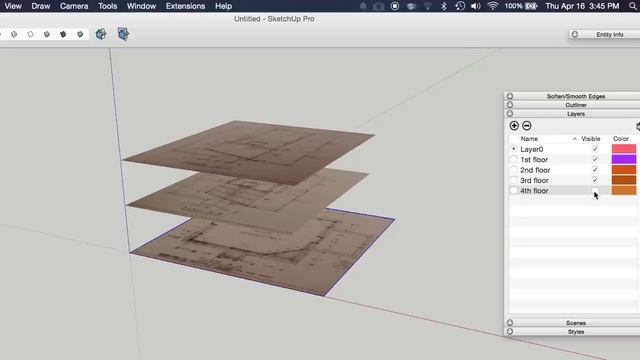
Task: Select the '1st floor' layer name
Action: [x=534, y=160]
